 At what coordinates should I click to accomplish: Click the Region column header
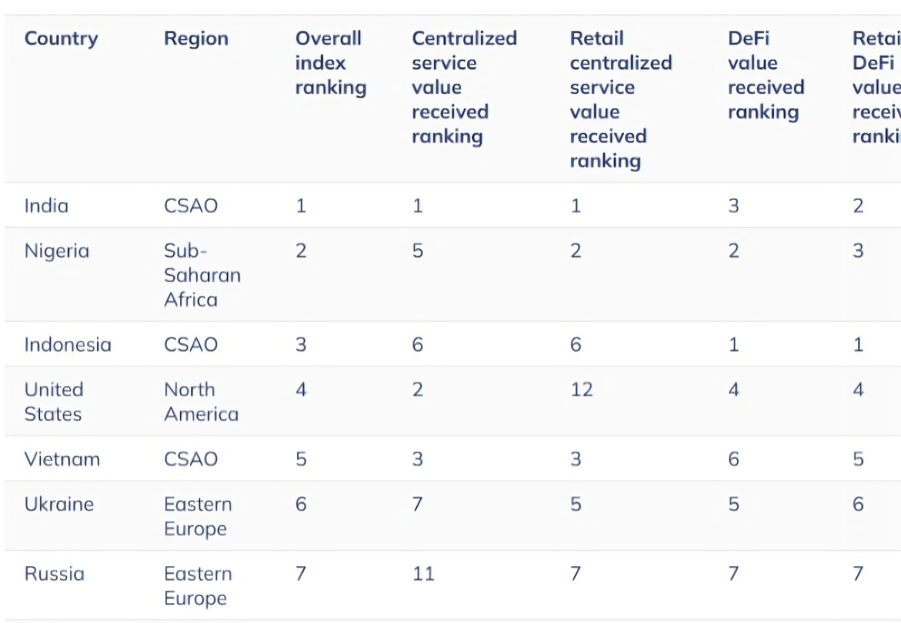(196, 39)
